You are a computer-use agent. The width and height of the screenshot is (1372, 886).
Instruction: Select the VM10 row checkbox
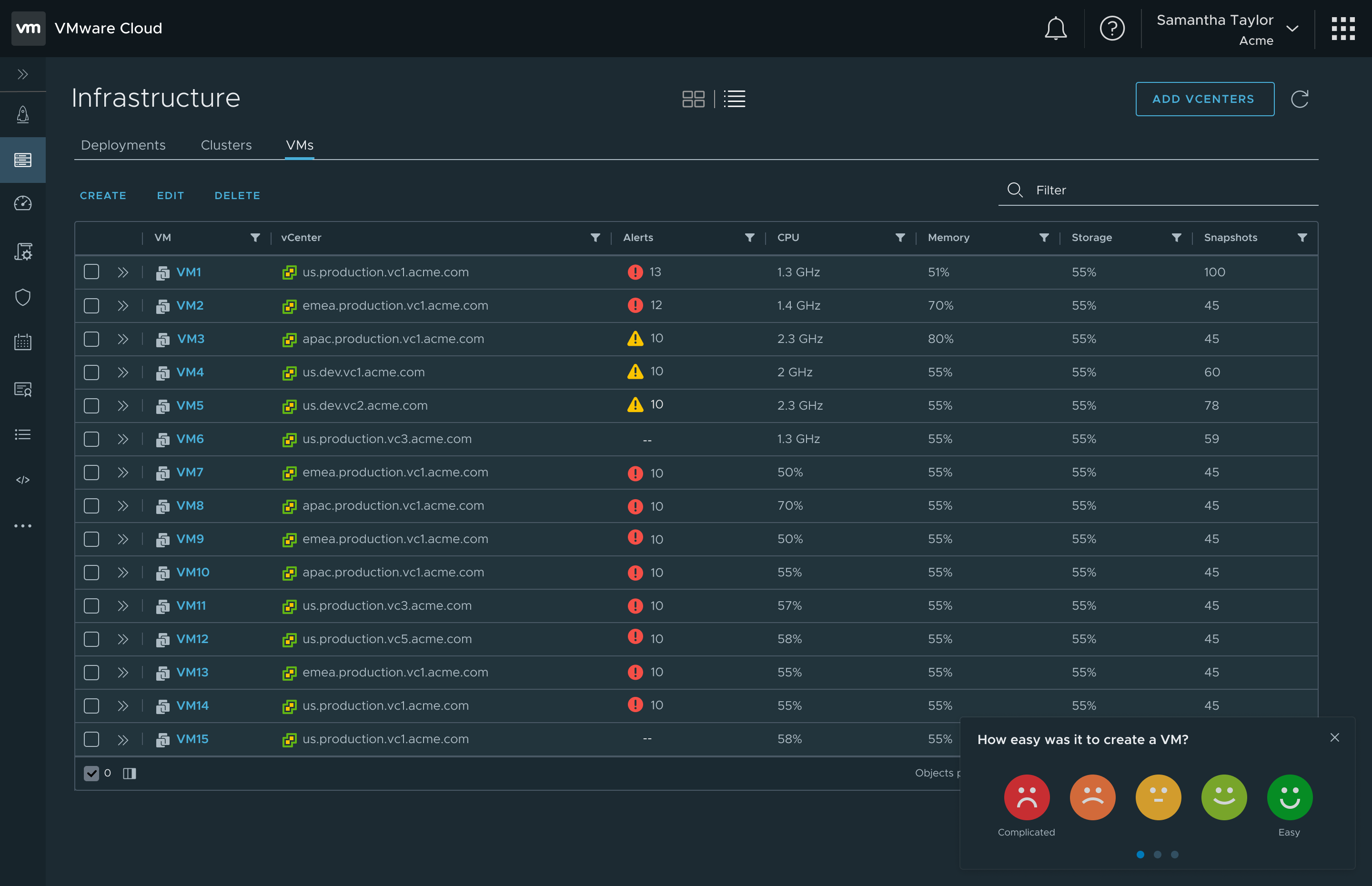click(91, 572)
